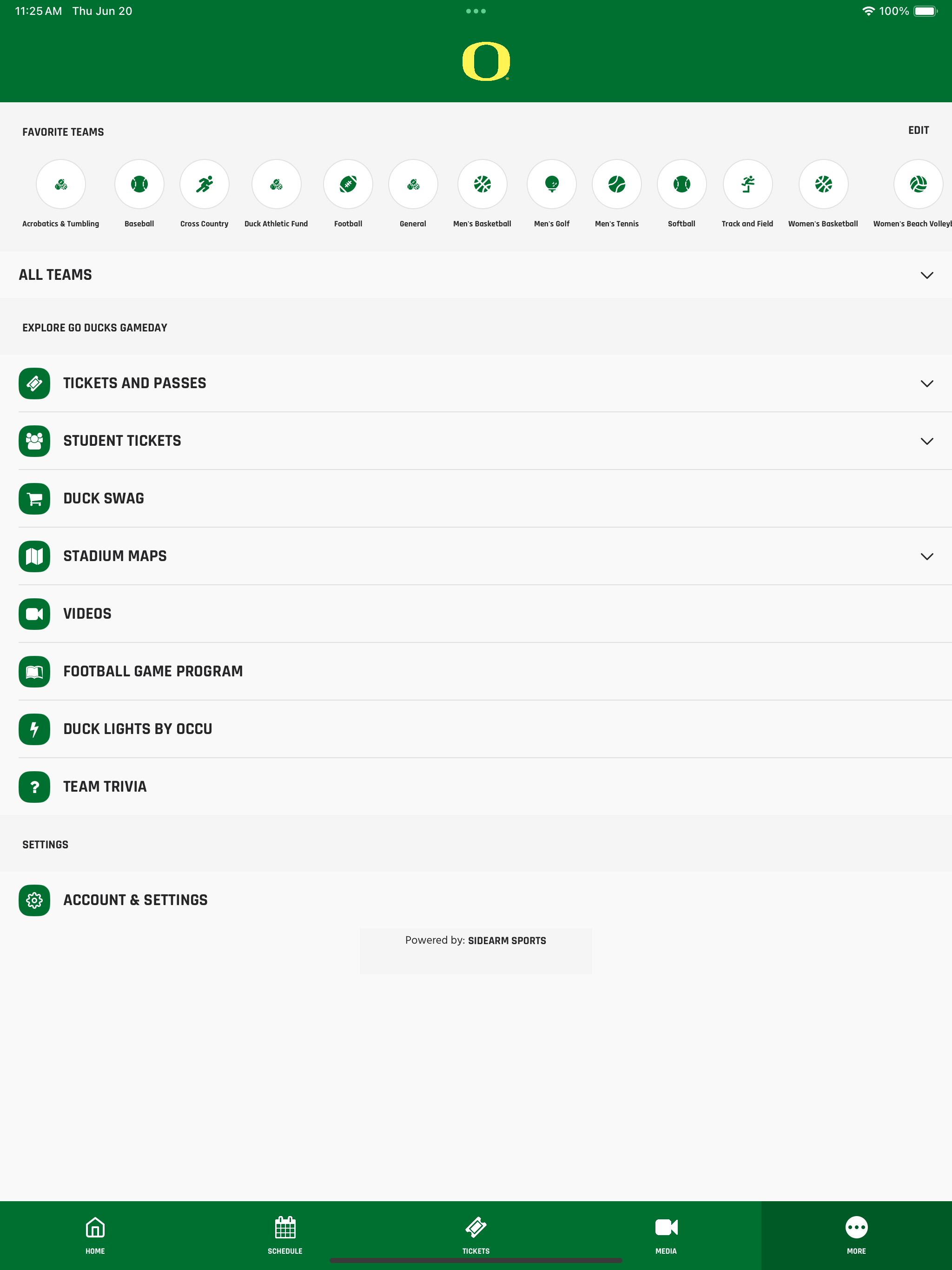Click the Tickets and Passes ticket icon
952x1270 pixels.
coord(34,384)
